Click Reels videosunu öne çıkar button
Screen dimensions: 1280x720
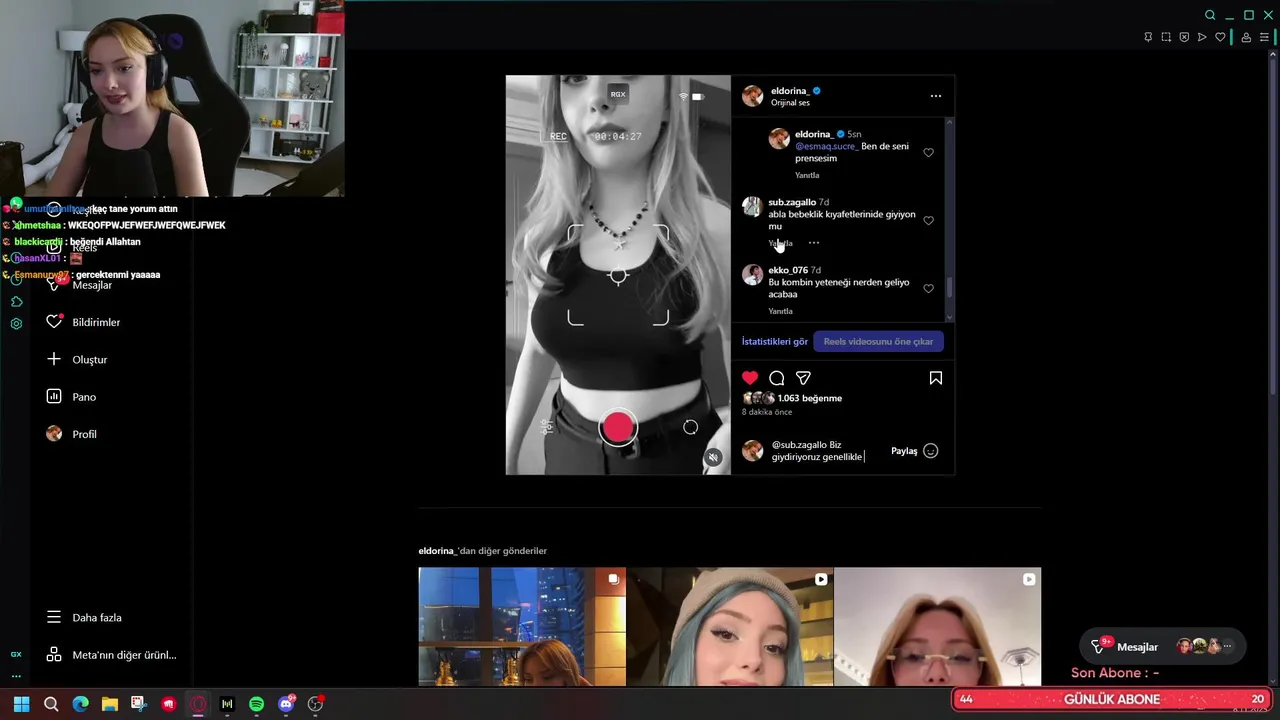tap(879, 342)
